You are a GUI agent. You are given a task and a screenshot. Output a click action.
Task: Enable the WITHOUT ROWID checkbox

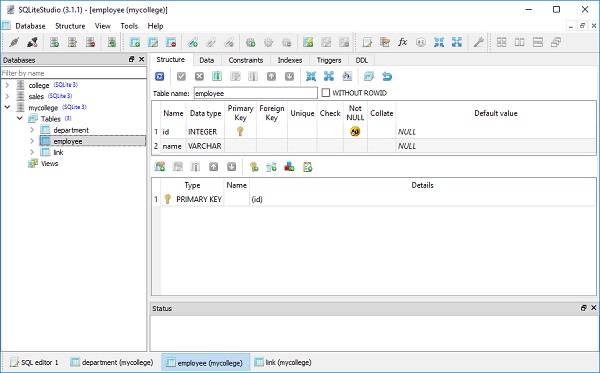tap(326, 93)
